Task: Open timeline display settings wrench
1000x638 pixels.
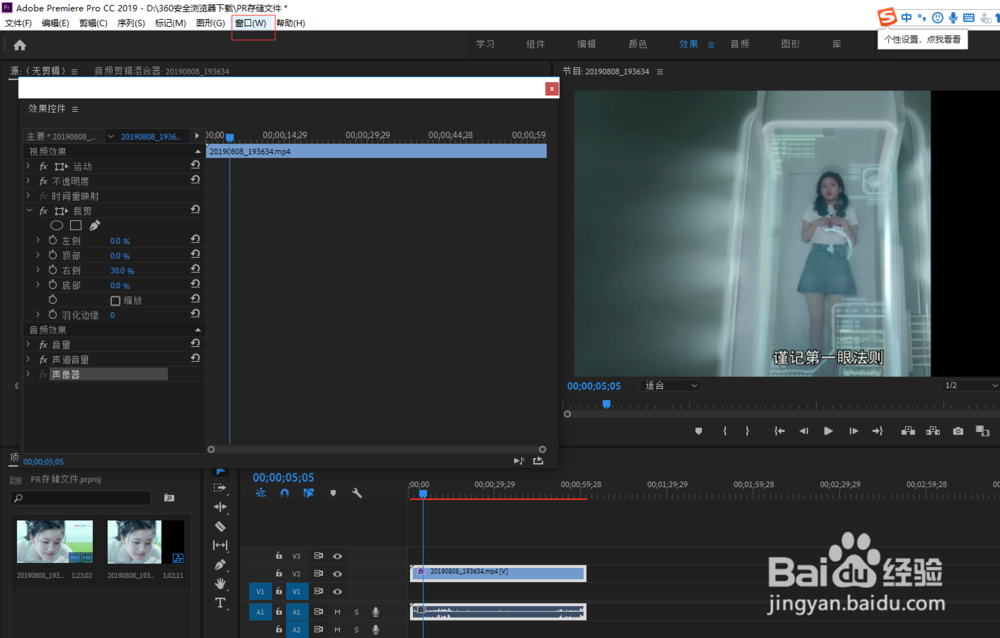Action: (357, 493)
